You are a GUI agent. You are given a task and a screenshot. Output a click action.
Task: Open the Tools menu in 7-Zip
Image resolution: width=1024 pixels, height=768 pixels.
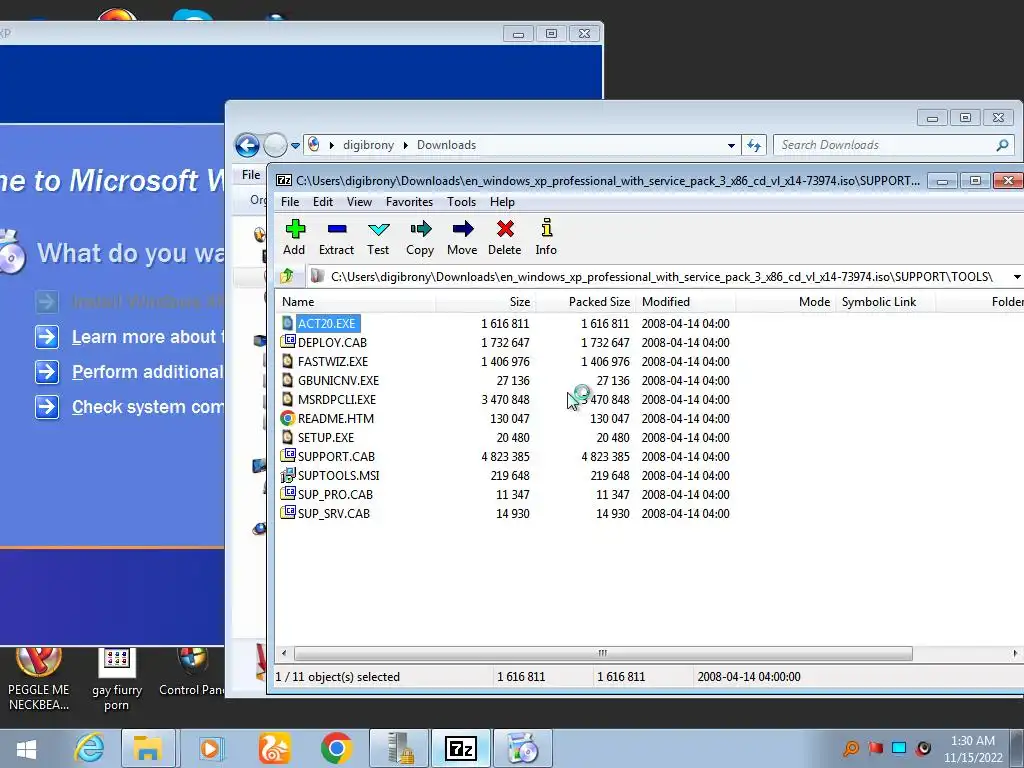[x=461, y=202]
